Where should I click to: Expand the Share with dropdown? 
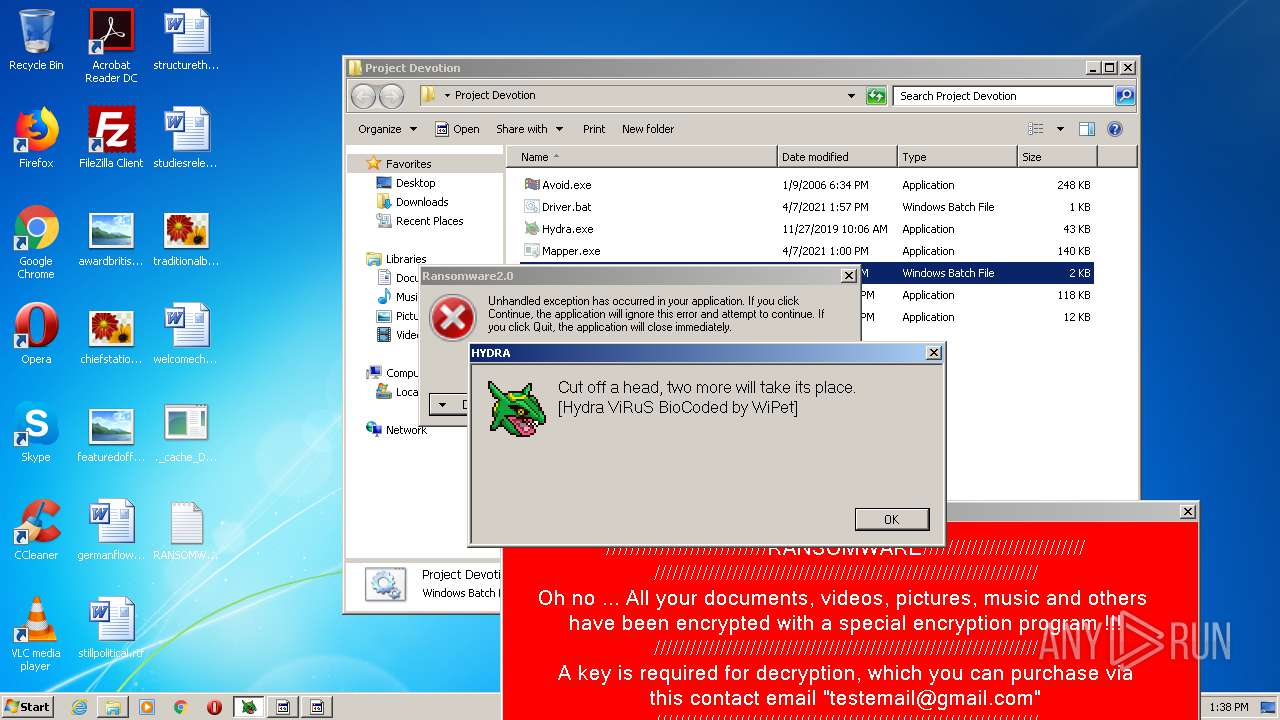[529, 129]
